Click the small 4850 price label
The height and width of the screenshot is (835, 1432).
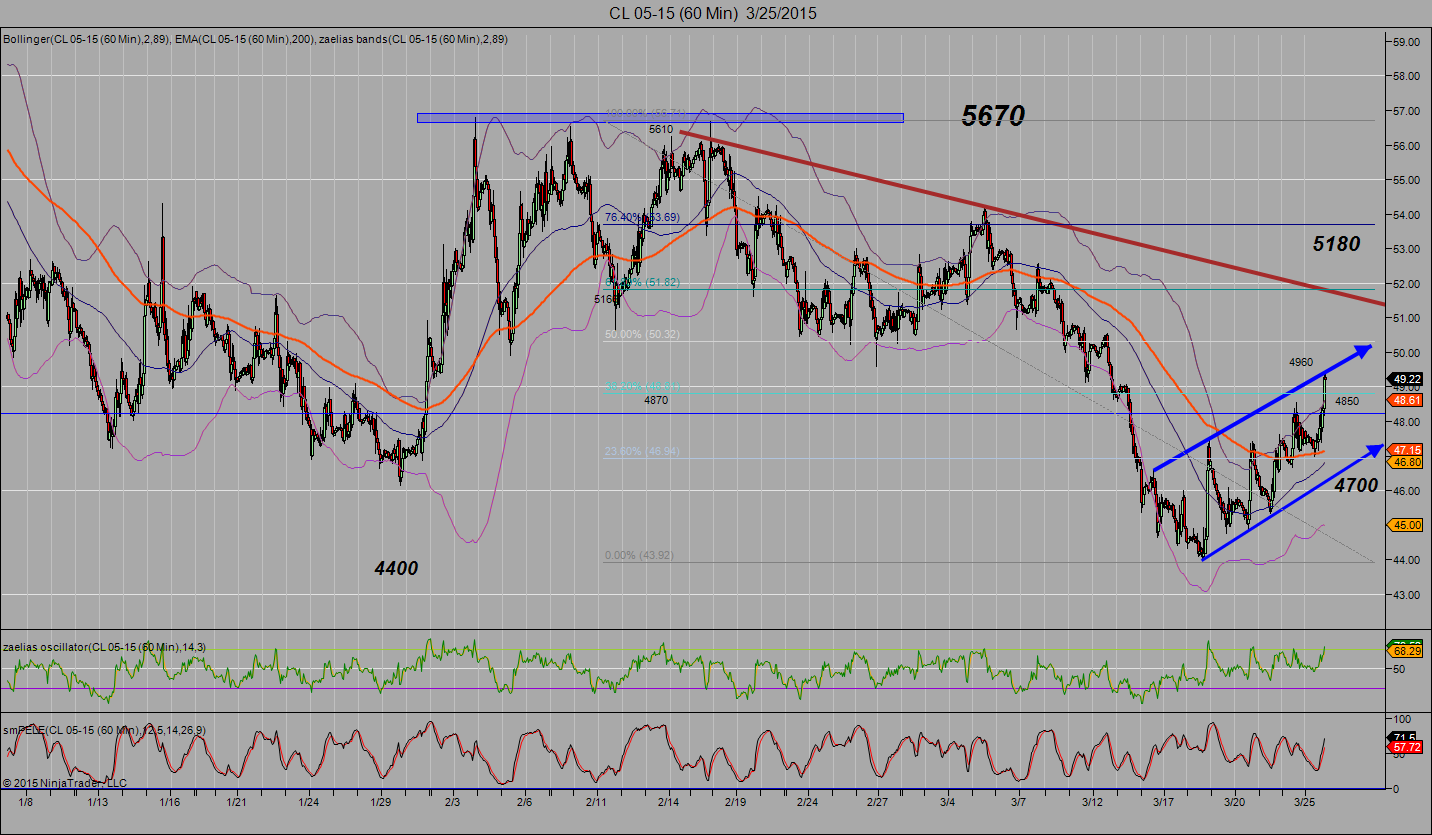coord(1347,401)
